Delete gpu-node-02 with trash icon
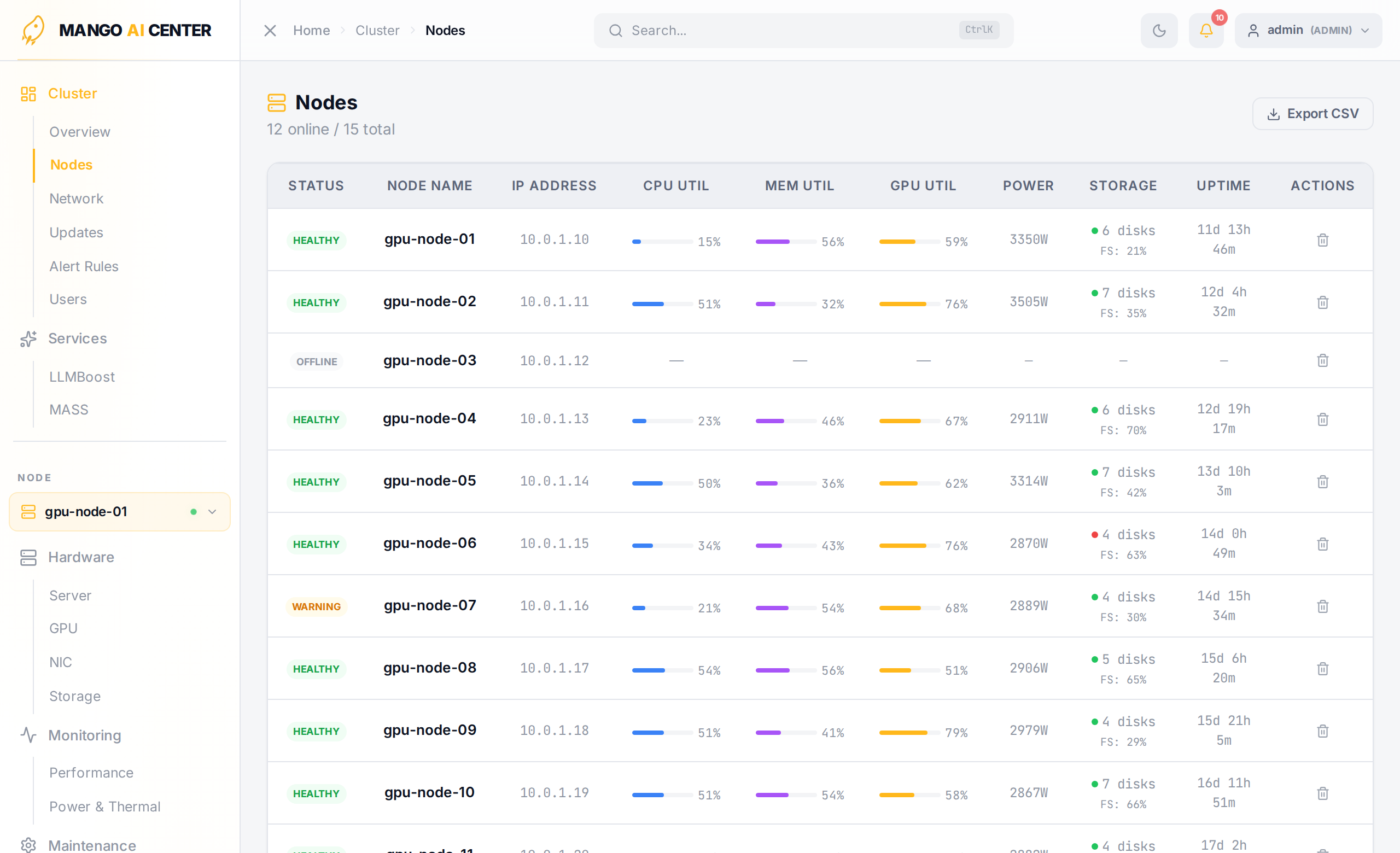 [1322, 302]
